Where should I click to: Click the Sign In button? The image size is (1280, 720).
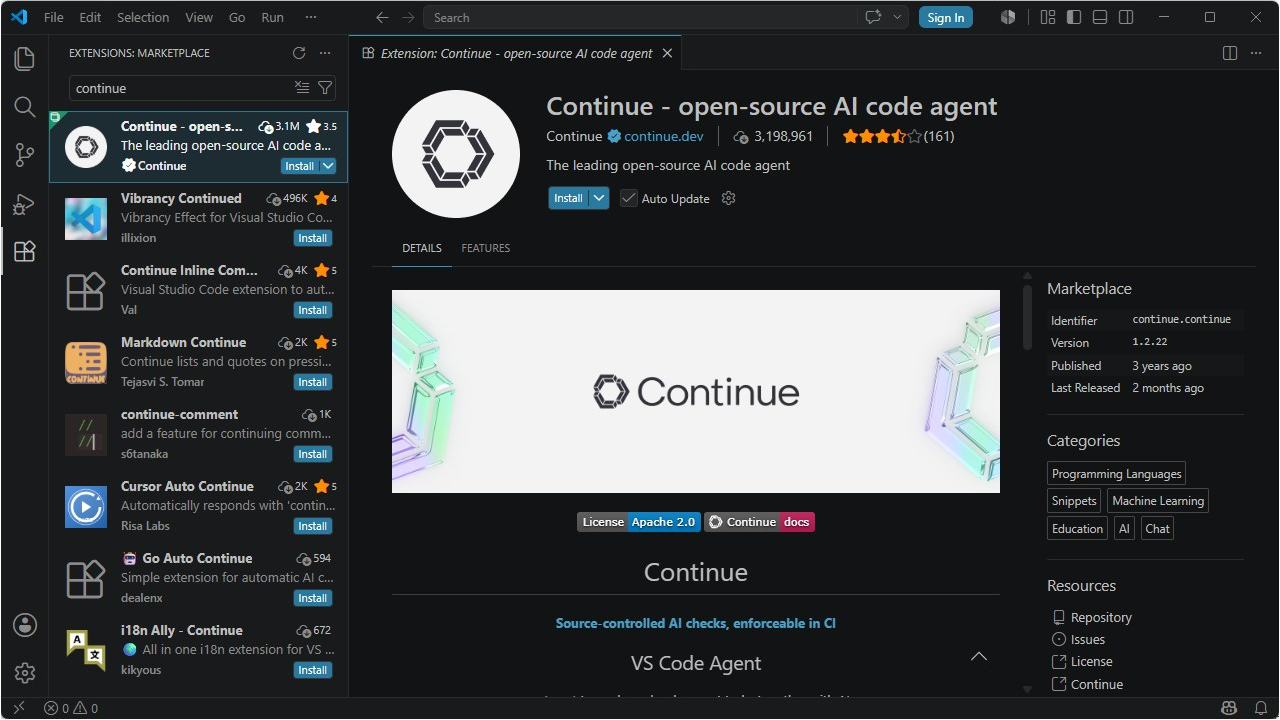pyautogui.click(x=946, y=17)
